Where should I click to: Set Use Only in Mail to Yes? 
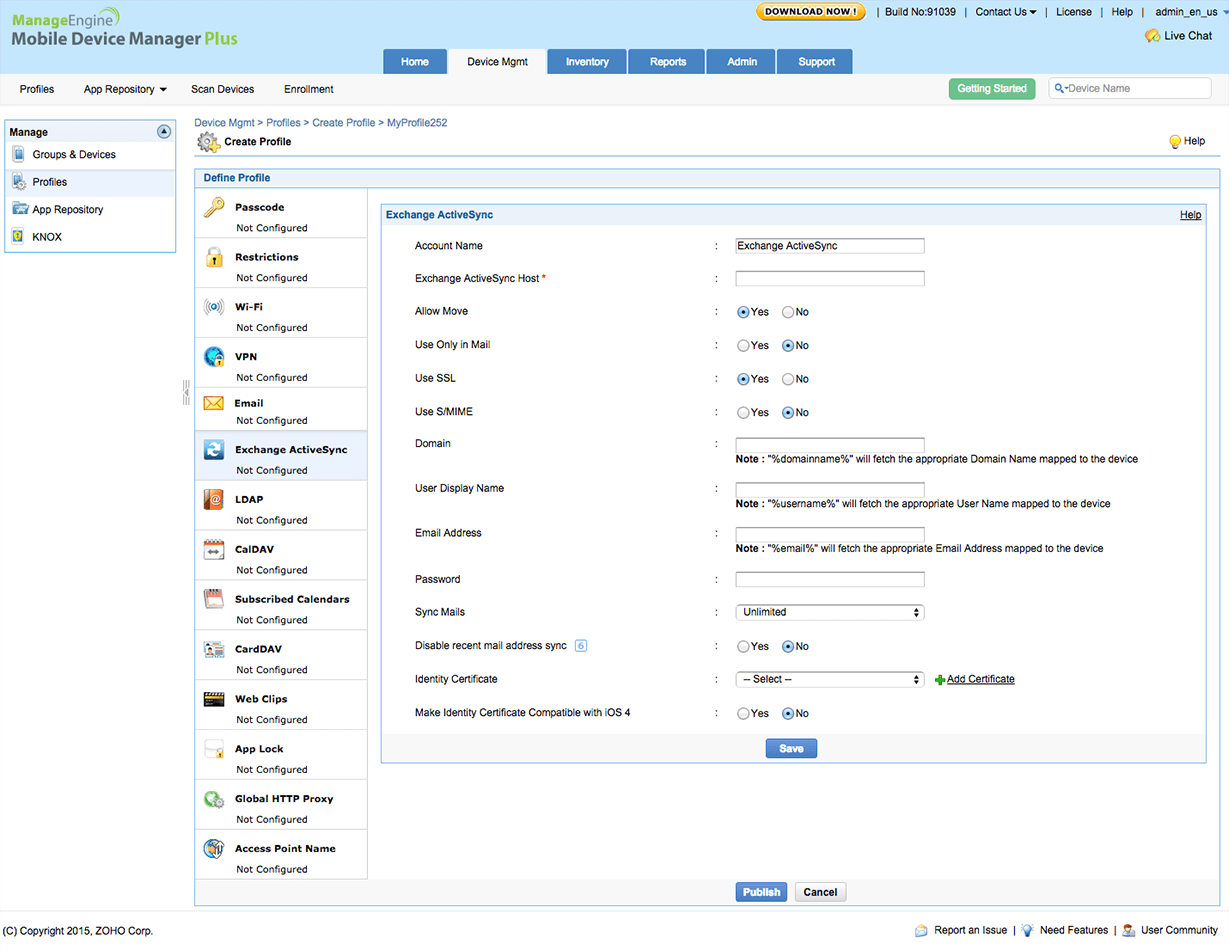click(743, 346)
